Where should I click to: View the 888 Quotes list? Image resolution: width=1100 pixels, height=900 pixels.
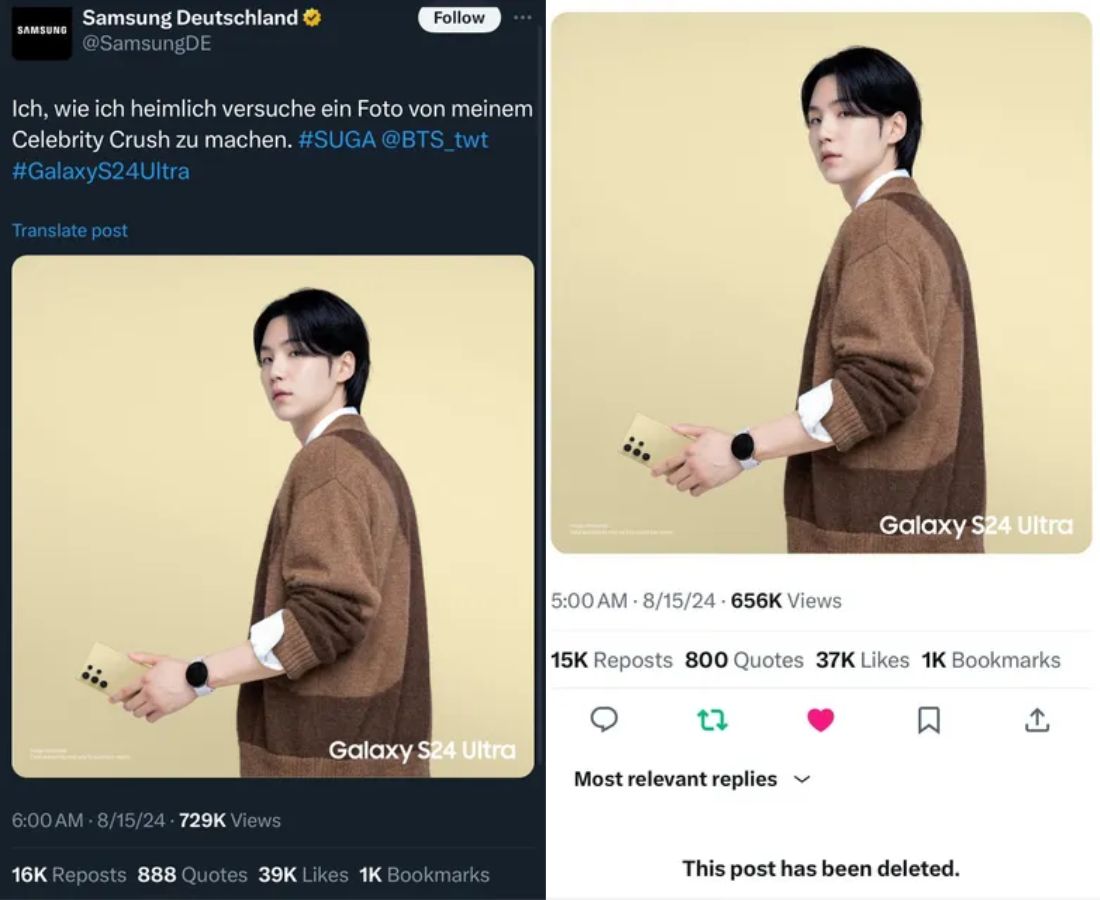point(192,874)
